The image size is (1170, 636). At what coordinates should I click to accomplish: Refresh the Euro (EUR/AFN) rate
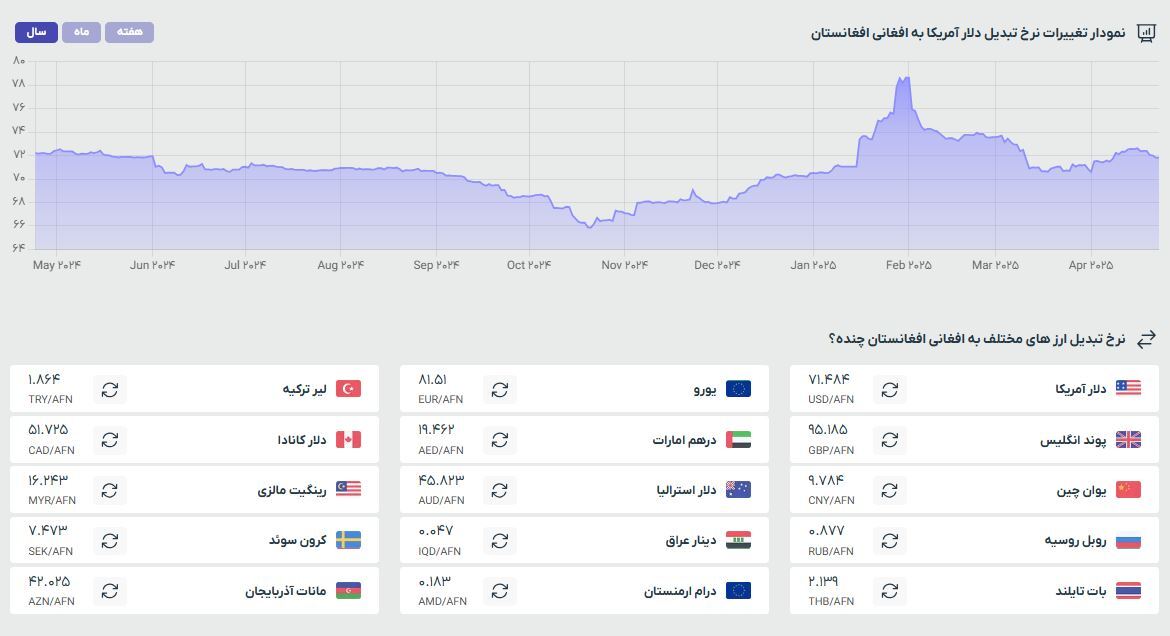[x=500, y=389]
